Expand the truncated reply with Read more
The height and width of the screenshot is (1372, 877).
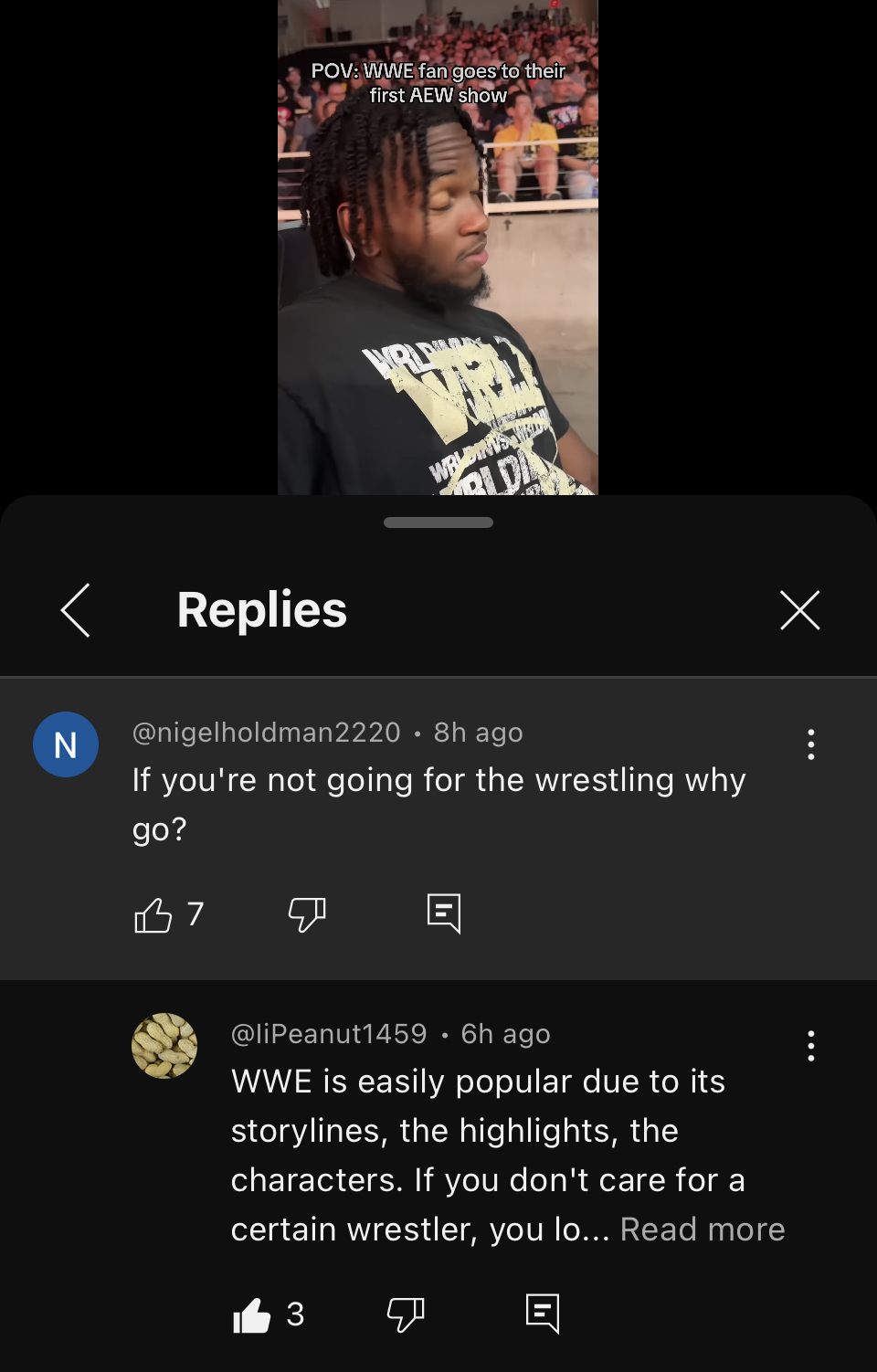[x=703, y=1230]
